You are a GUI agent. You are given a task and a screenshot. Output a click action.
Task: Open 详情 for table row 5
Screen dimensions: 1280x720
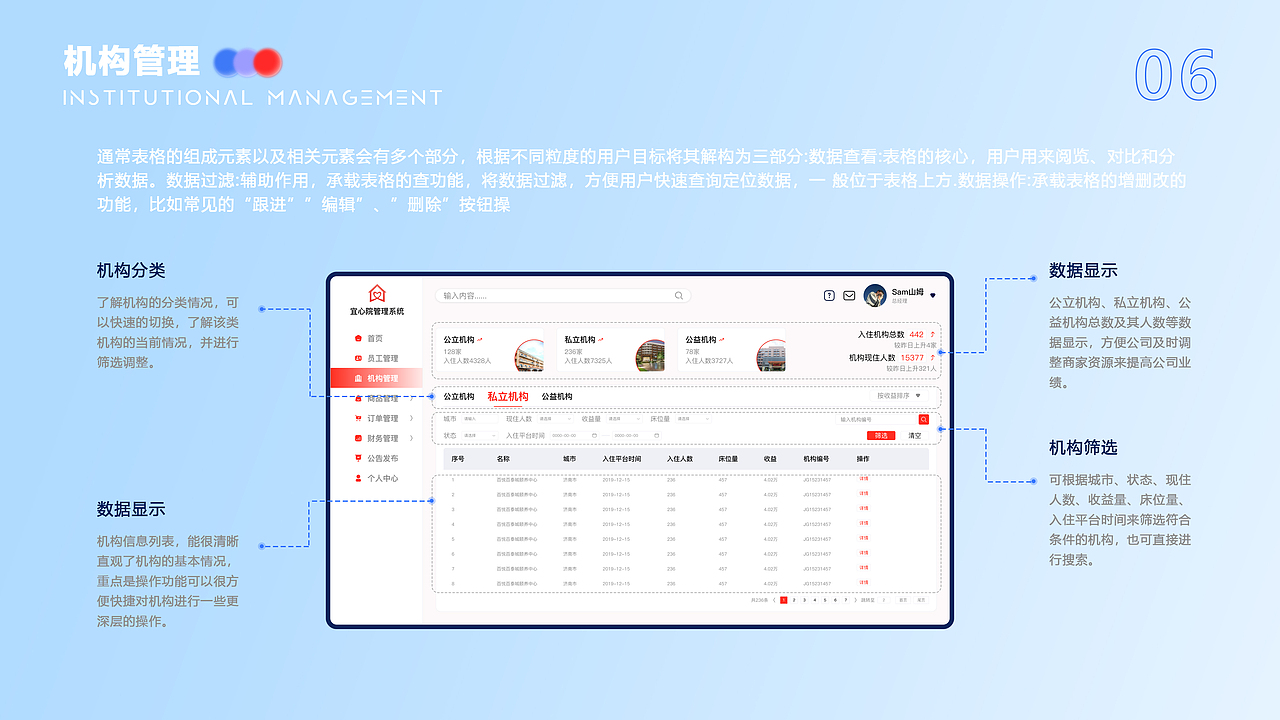pos(864,538)
